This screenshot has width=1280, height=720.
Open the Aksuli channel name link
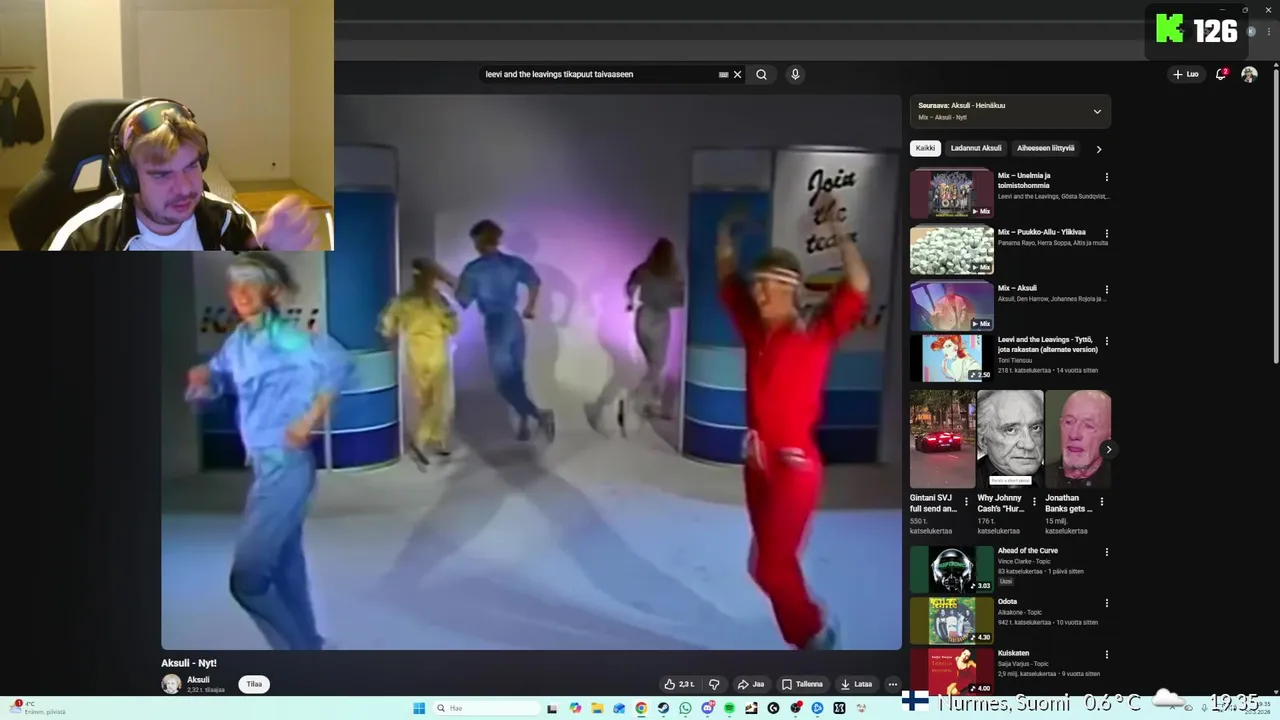coord(198,680)
